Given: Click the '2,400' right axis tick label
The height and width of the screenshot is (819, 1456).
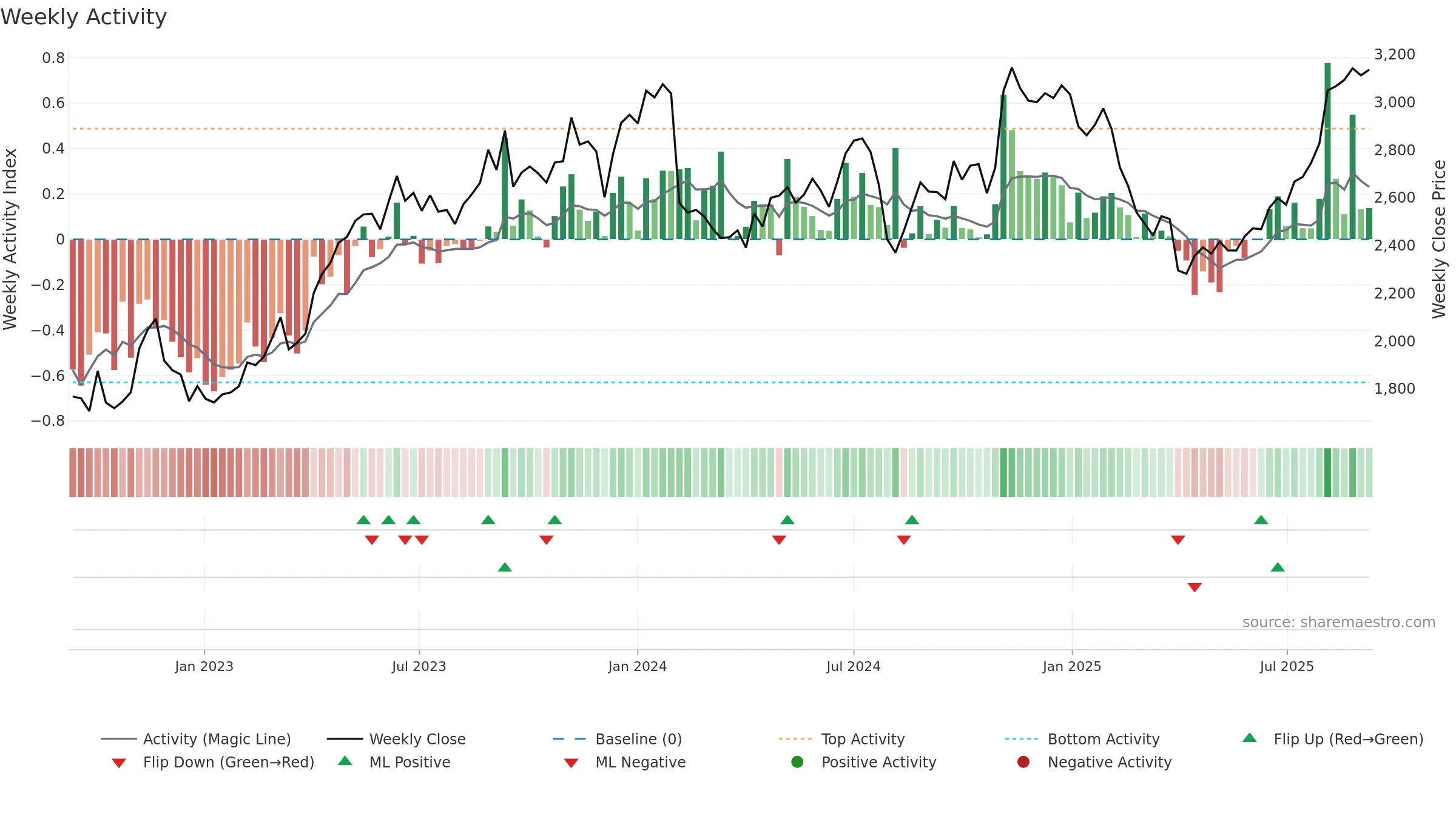Looking at the screenshot, I should pos(1395,246).
